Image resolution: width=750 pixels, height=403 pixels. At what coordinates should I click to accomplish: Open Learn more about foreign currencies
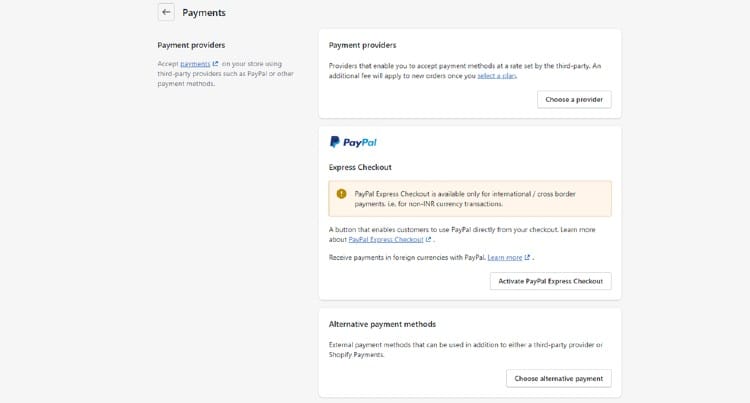505,257
